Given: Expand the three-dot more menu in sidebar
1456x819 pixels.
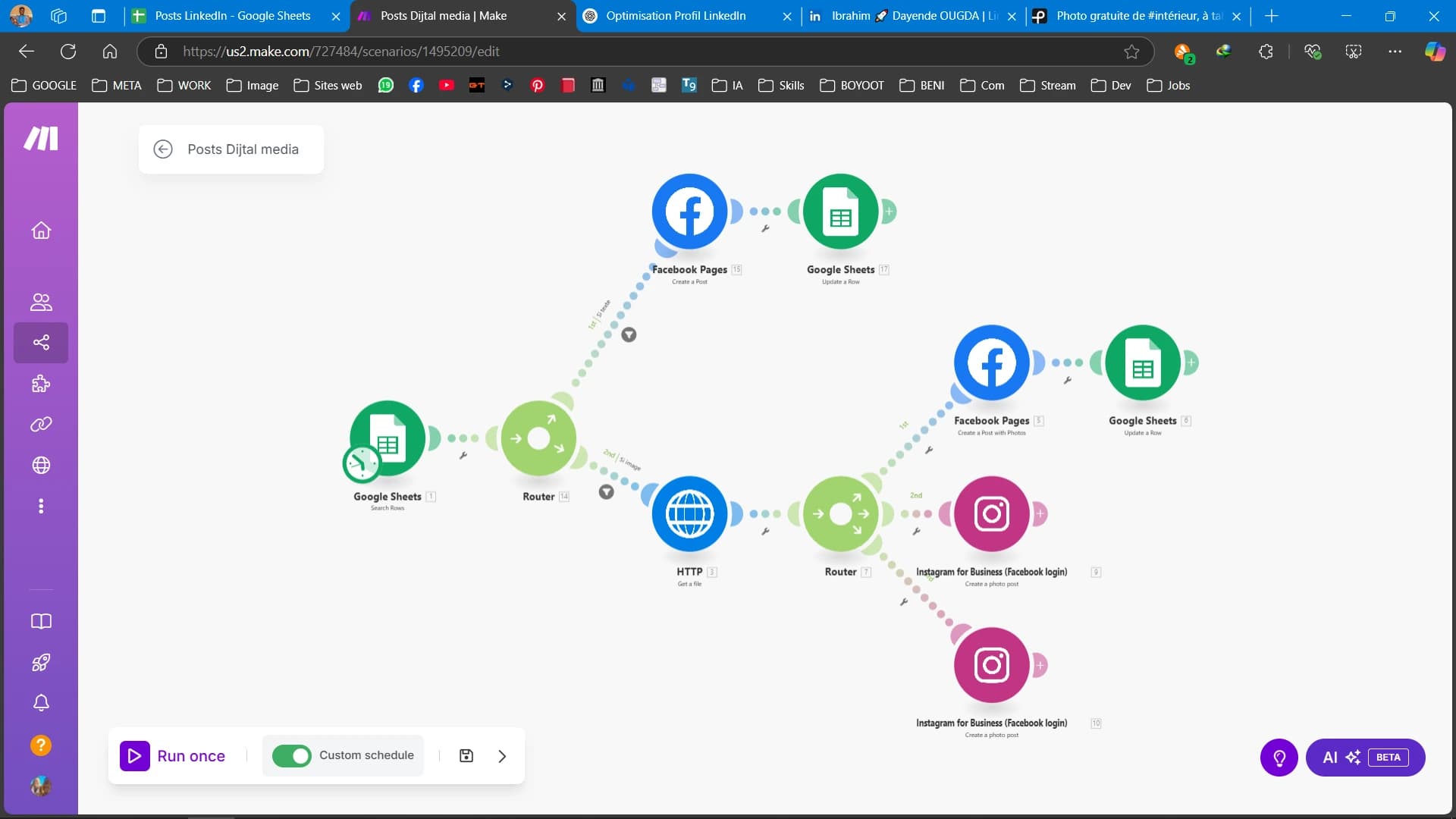Looking at the screenshot, I should (x=41, y=506).
